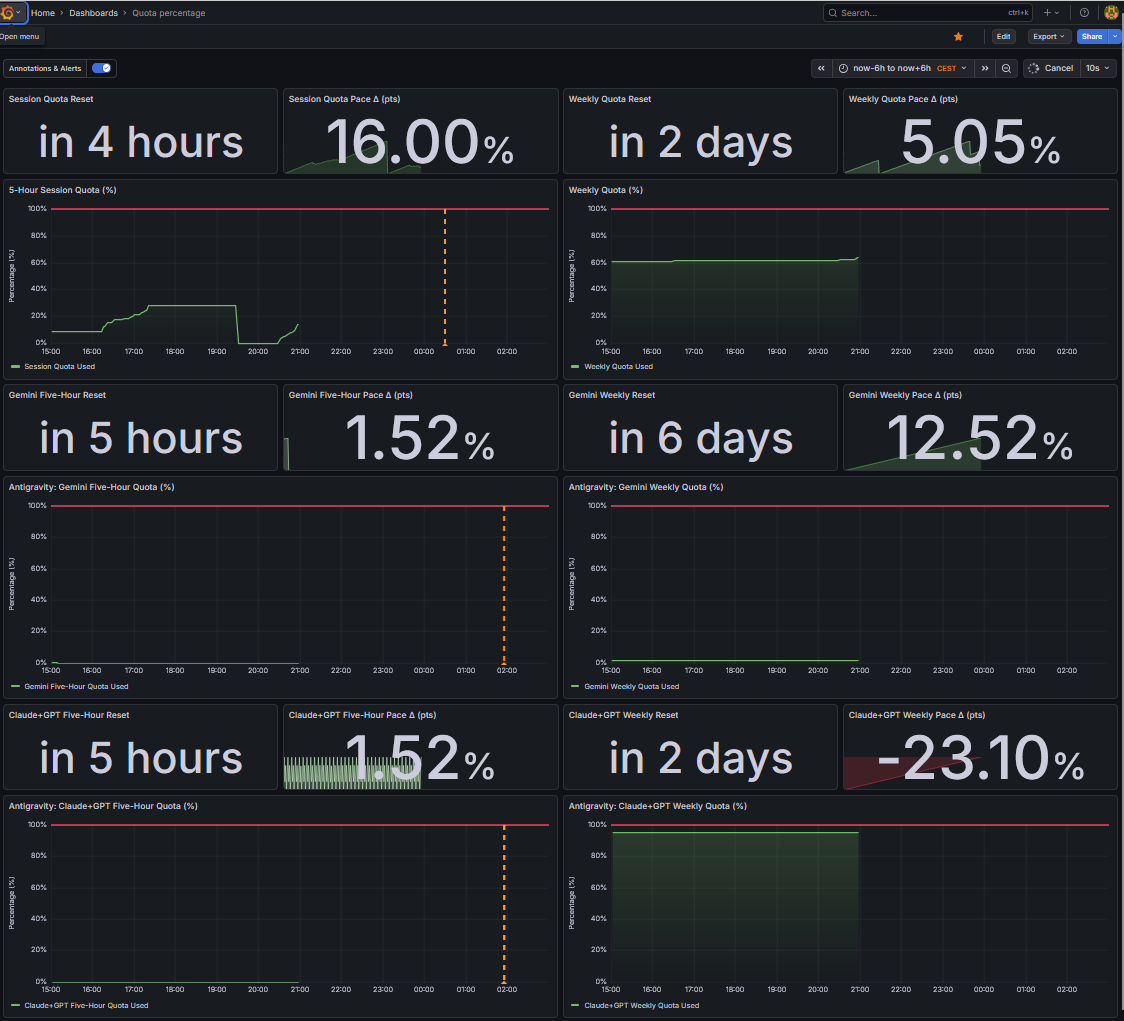Open the help question mark icon
This screenshot has height=1021, width=1124.
click(1084, 13)
